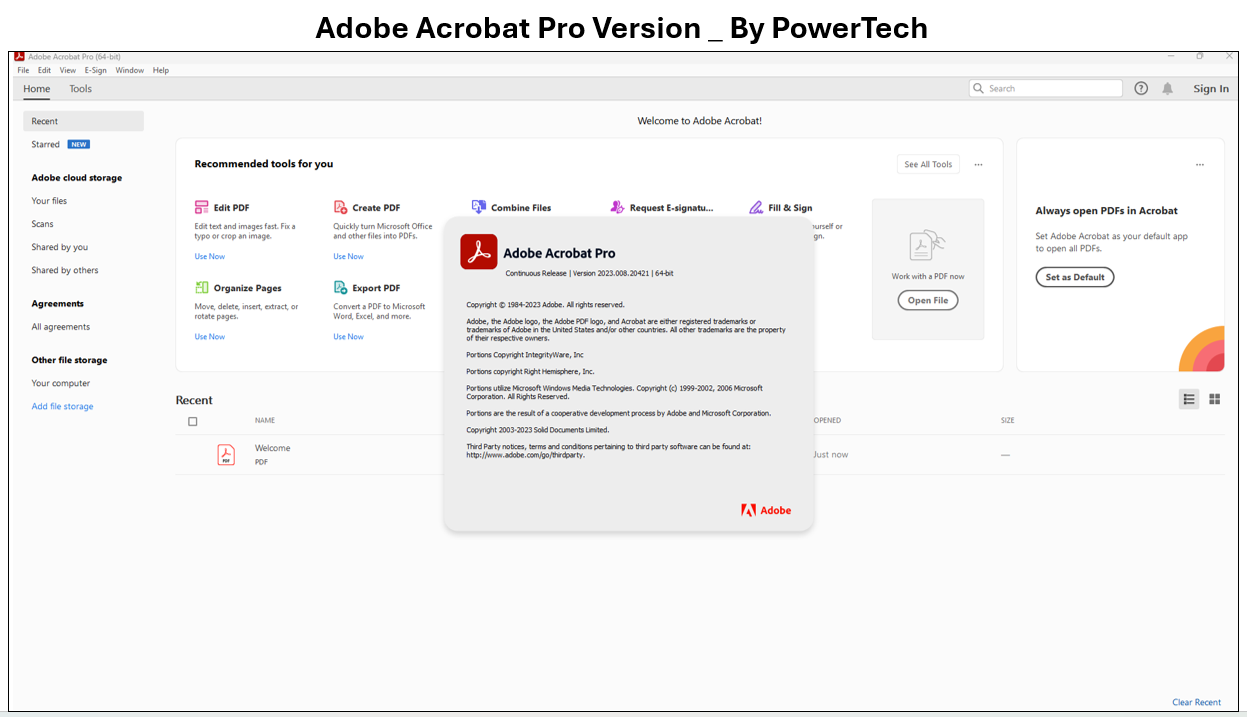Switch Recent files to grid view

click(1214, 399)
